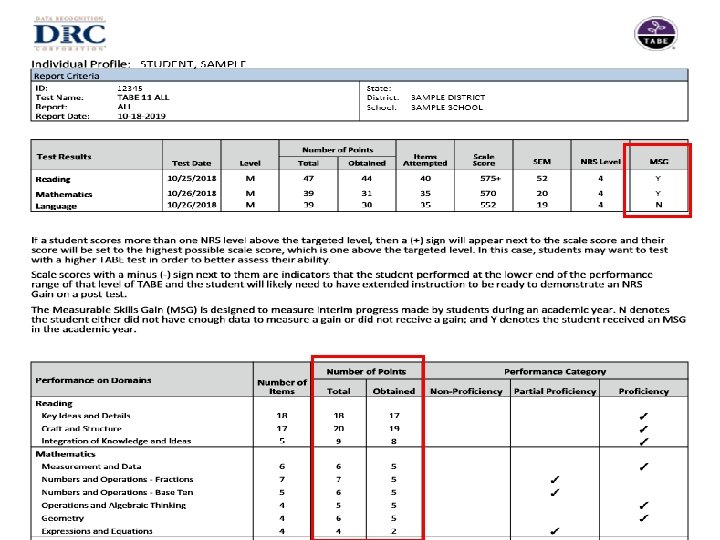The height and width of the screenshot is (540, 720).
Task: Click the SEM column header
Action: 542,162
